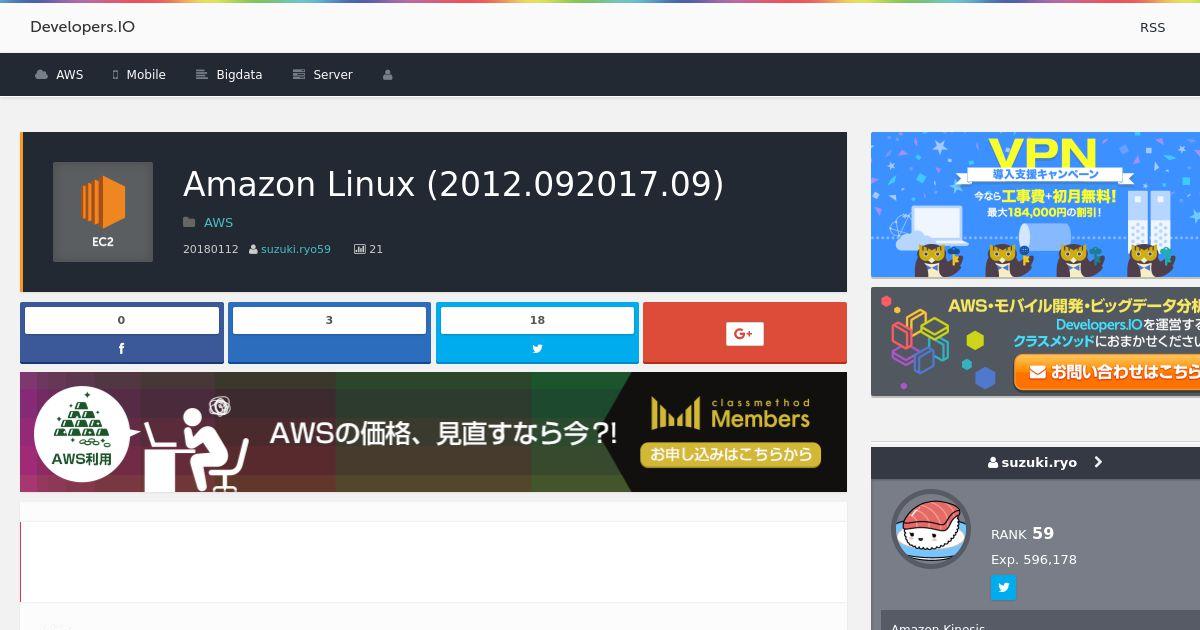Click the folder icon next to AWS category

pos(189,222)
